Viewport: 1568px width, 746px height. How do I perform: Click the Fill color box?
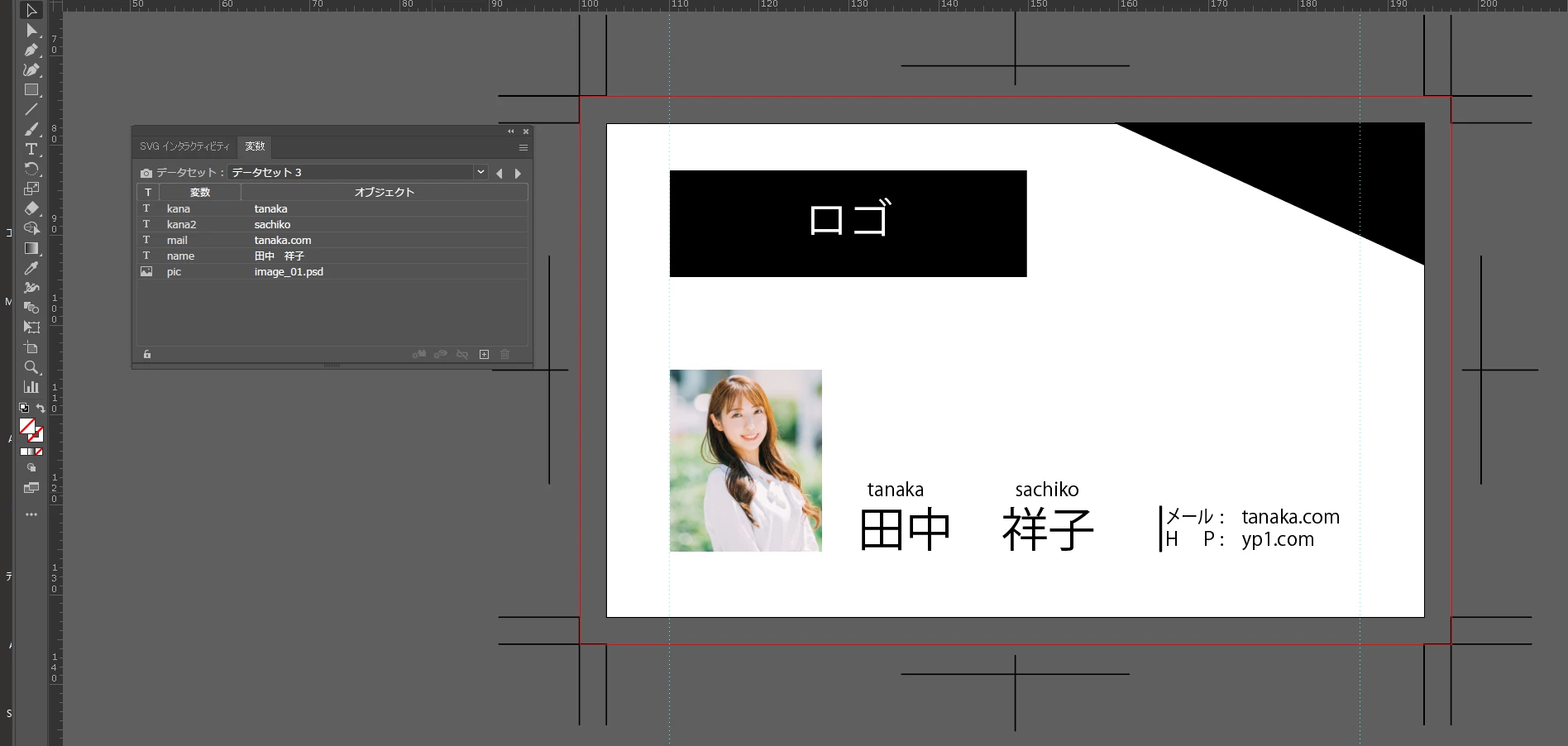click(27, 426)
